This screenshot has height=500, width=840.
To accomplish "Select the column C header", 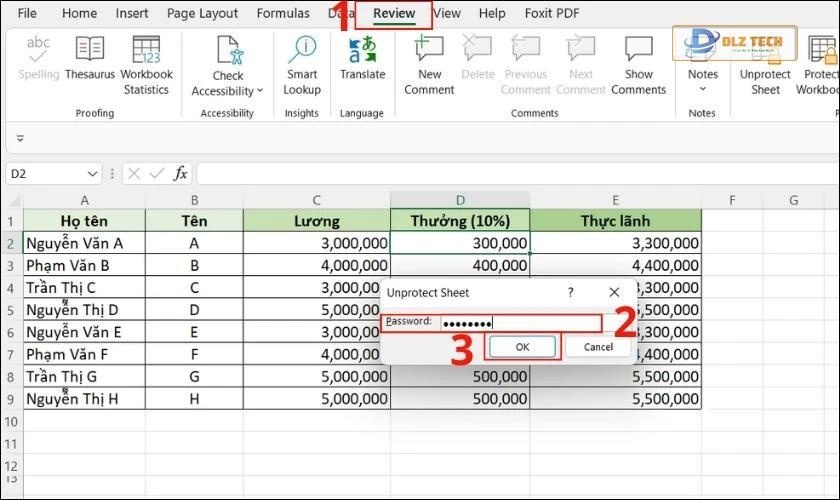I will (316, 200).
